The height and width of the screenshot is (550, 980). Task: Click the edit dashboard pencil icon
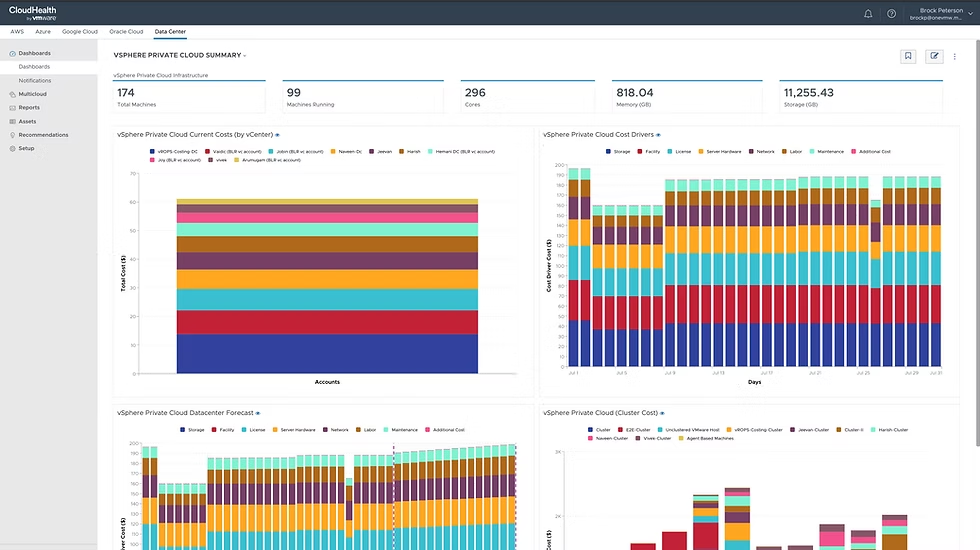tap(934, 56)
